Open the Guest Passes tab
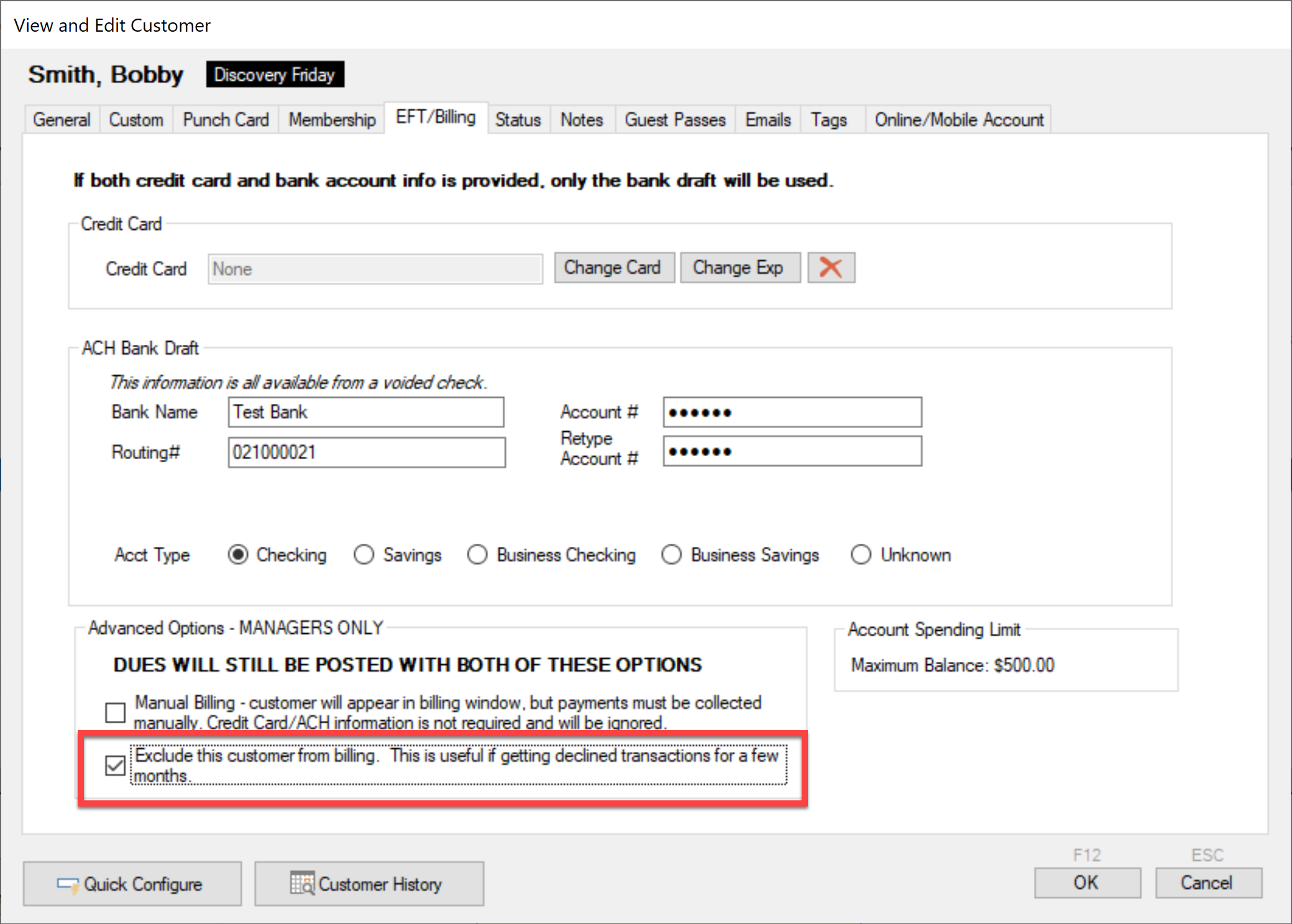 (x=675, y=119)
